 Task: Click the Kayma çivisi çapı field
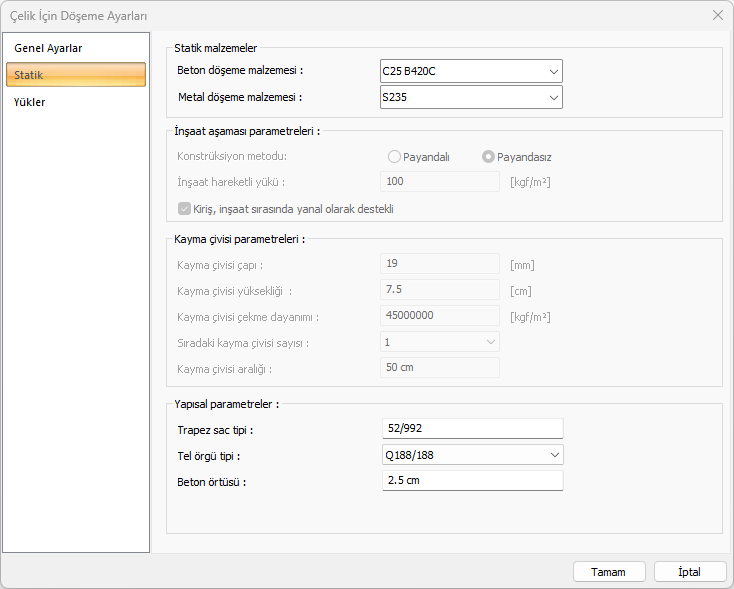coord(440,264)
